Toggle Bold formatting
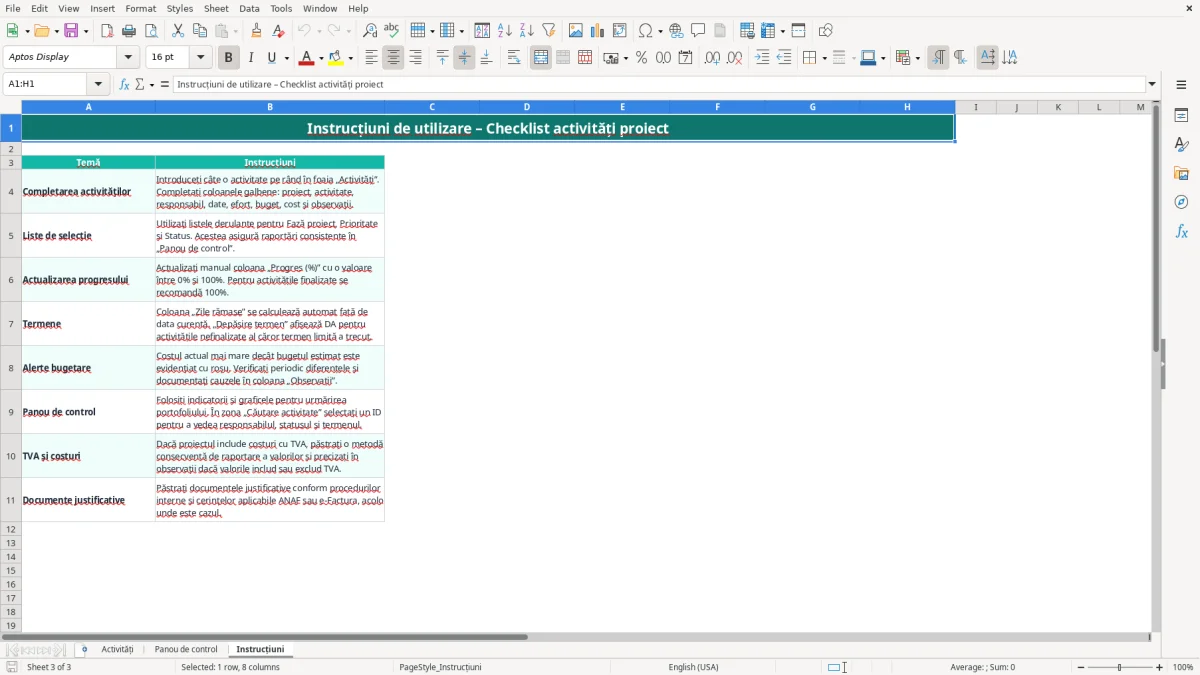The width and height of the screenshot is (1200, 675). [229, 58]
